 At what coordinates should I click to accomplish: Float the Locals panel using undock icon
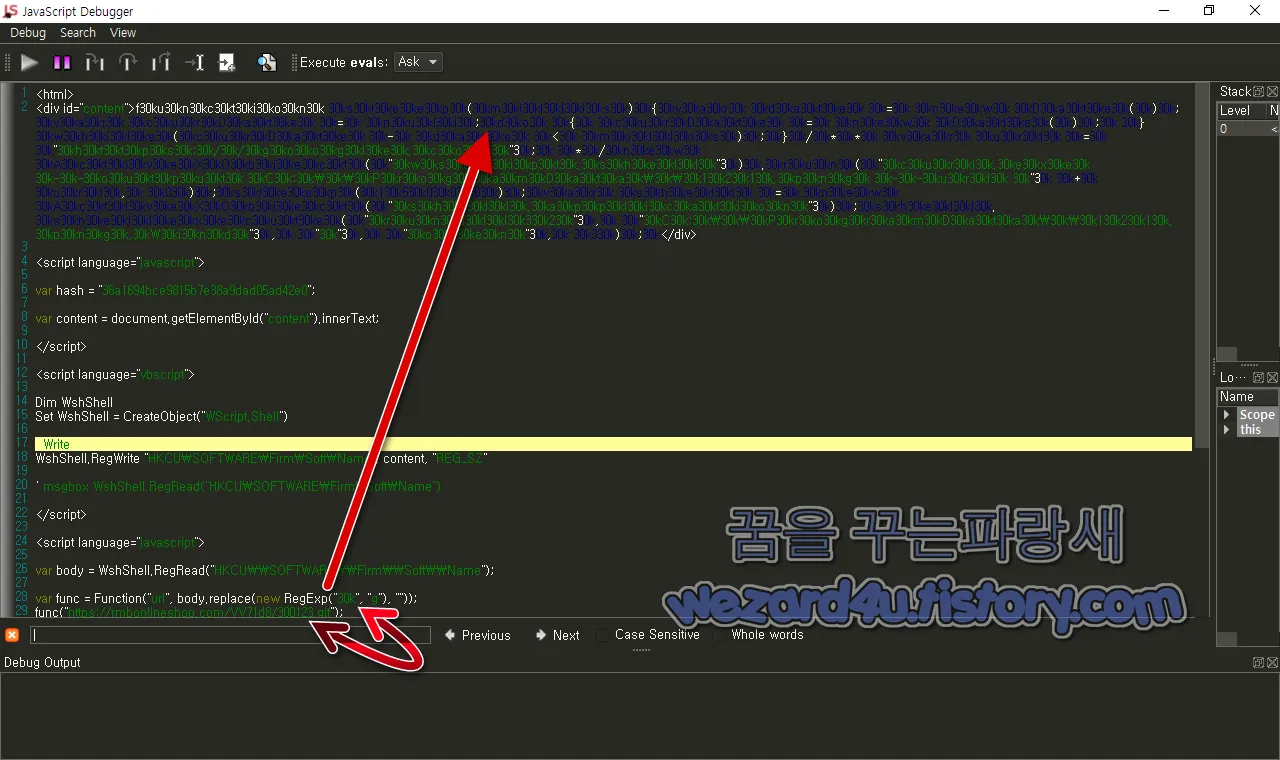[x=1259, y=377]
